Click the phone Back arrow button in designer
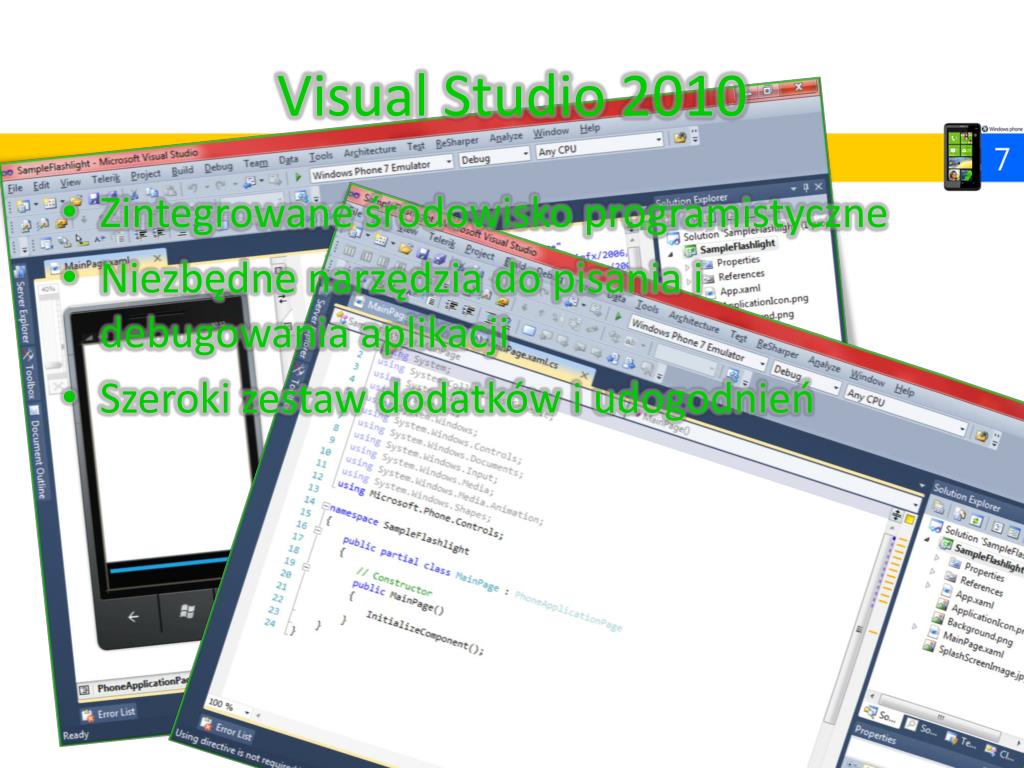This screenshot has height=768, width=1024. click(133, 616)
